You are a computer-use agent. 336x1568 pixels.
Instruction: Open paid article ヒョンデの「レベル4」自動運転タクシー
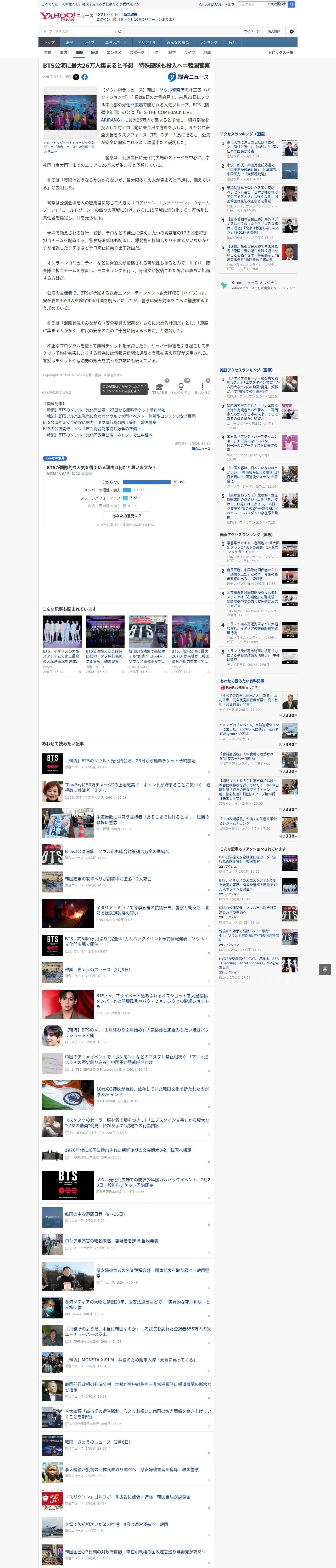[249, 729]
